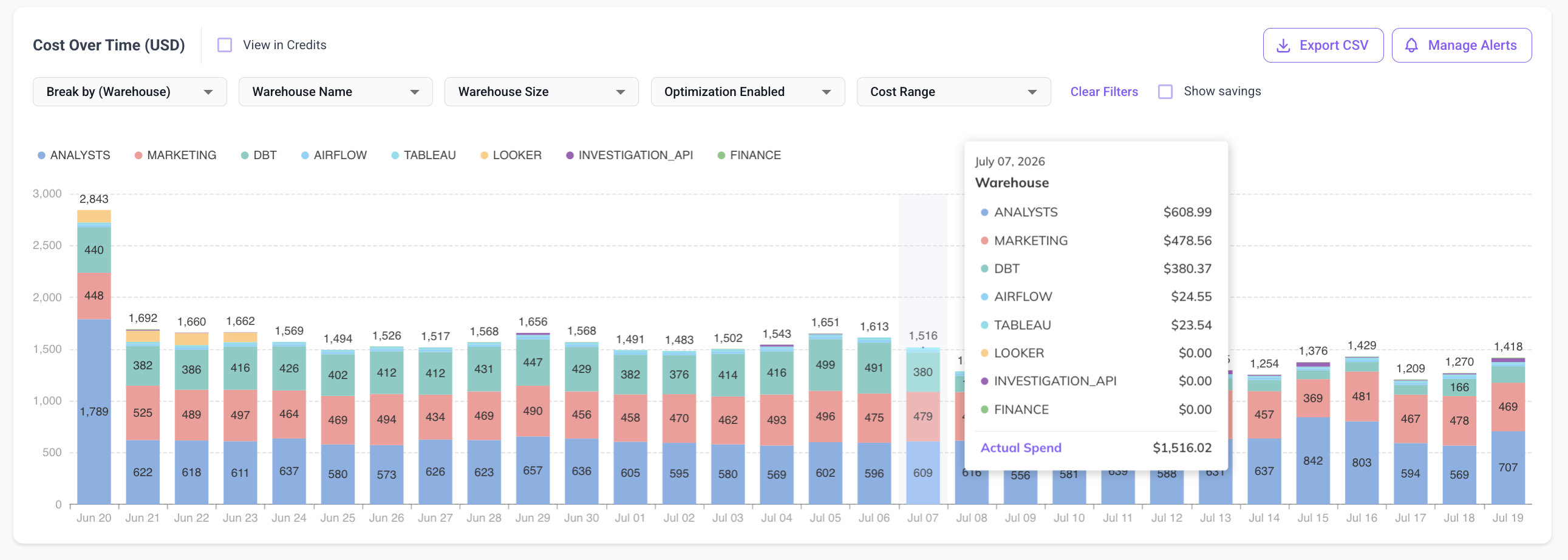Toggle the INVESTIGATION_API legend dot

[570, 156]
